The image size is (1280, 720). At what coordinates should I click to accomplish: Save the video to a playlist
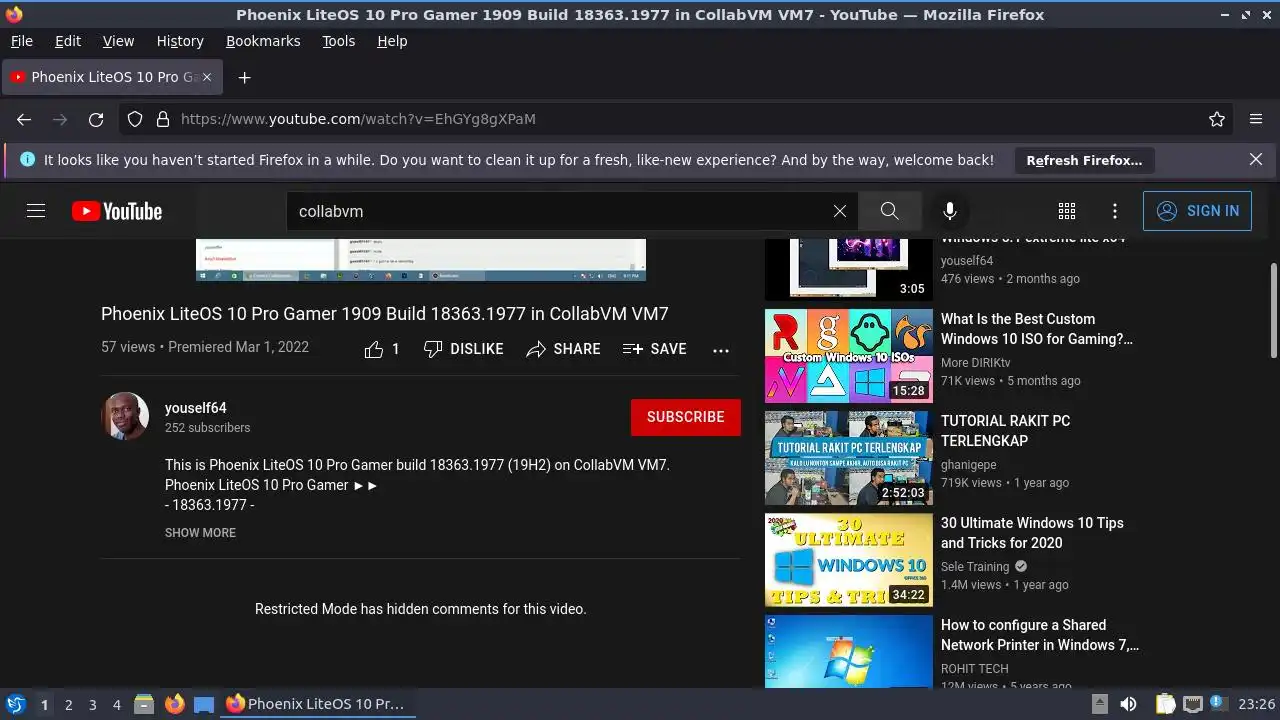pyautogui.click(x=655, y=349)
